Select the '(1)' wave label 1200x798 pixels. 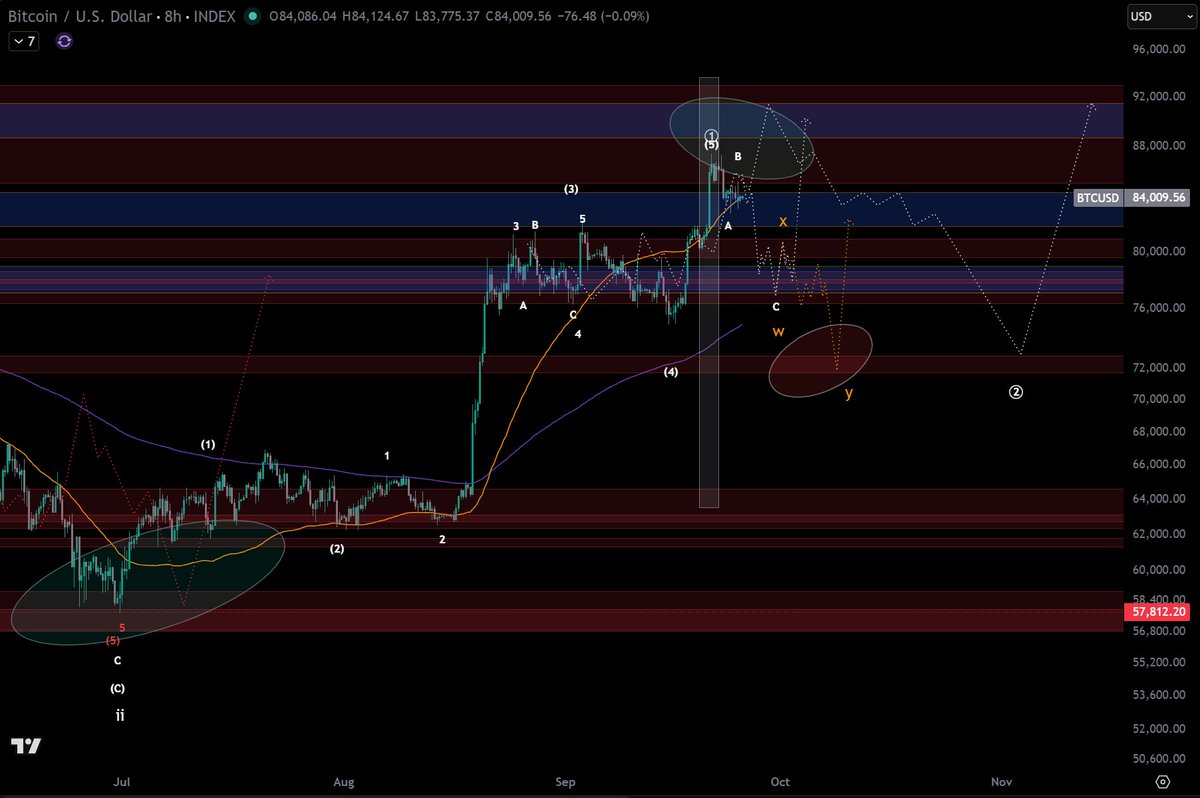click(208, 443)
